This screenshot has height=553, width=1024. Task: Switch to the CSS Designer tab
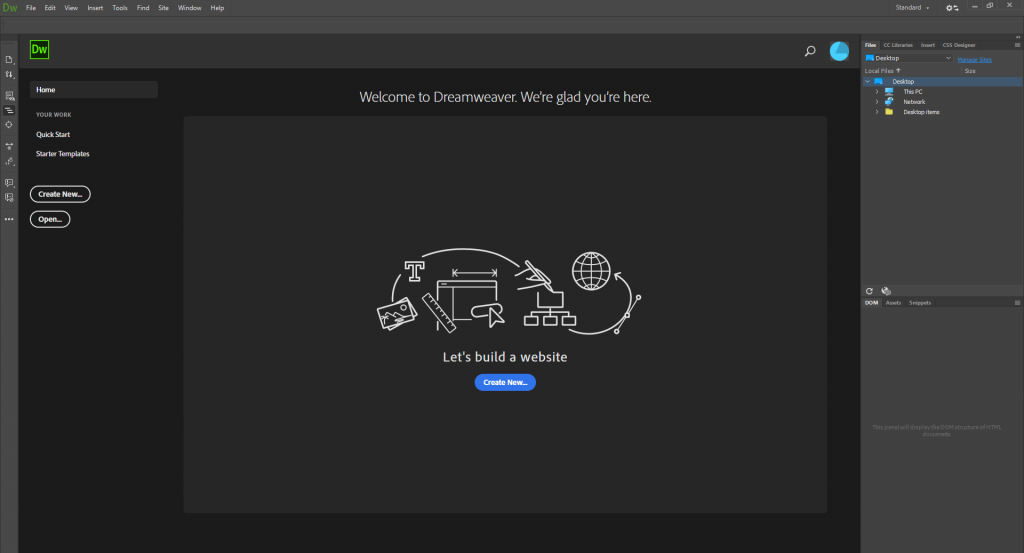pos(959,45)
